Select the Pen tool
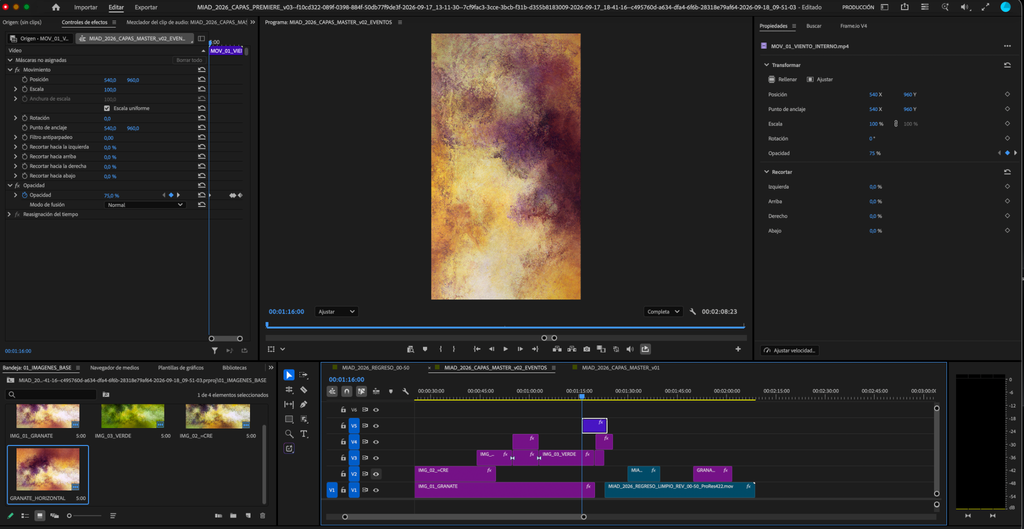Screen dimensions: 1024x529 (304, 404)
